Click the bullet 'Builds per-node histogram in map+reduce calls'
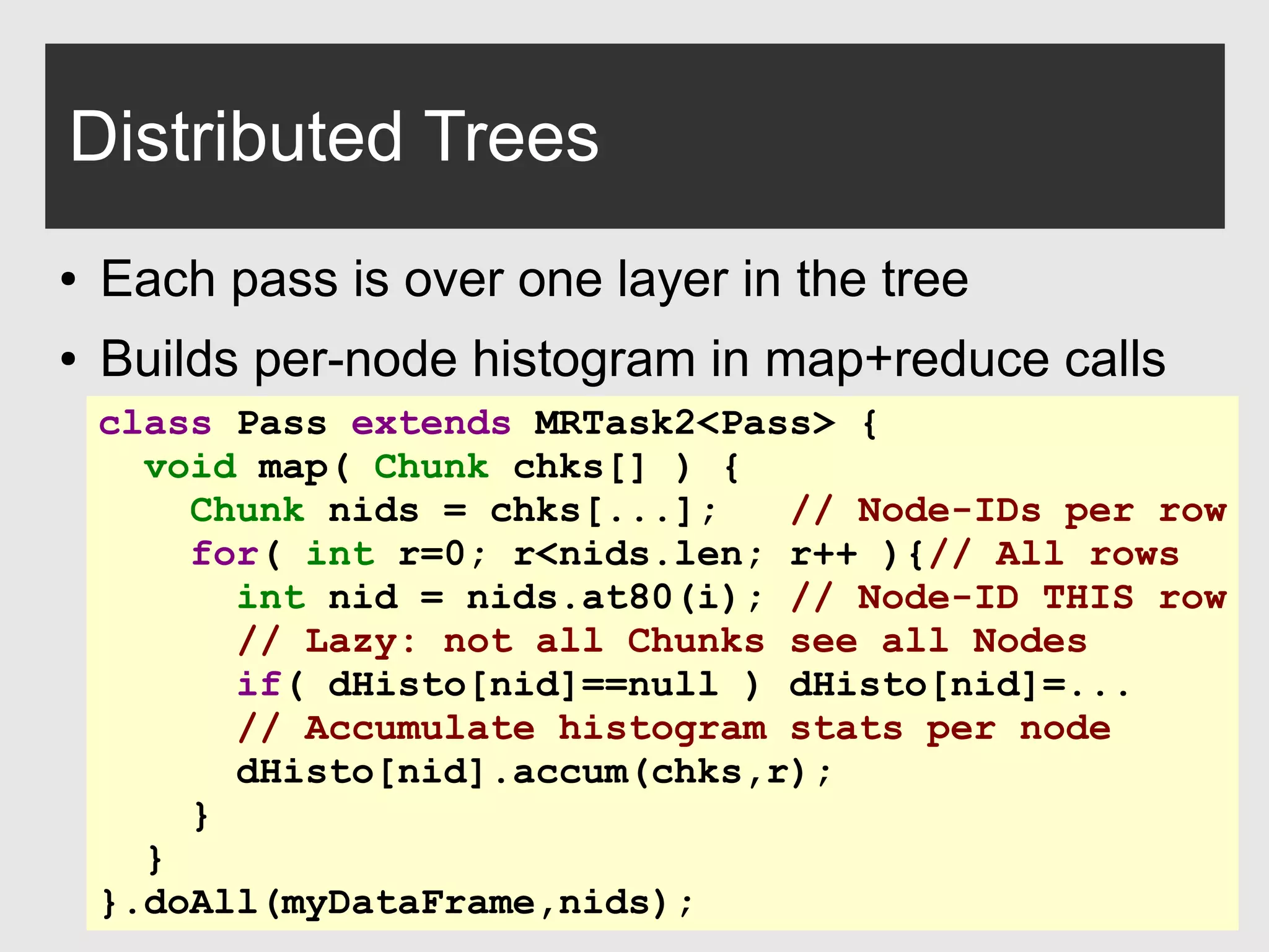Image resolution: width=1269 pixels, height=952 pixels. click(633, 359)
